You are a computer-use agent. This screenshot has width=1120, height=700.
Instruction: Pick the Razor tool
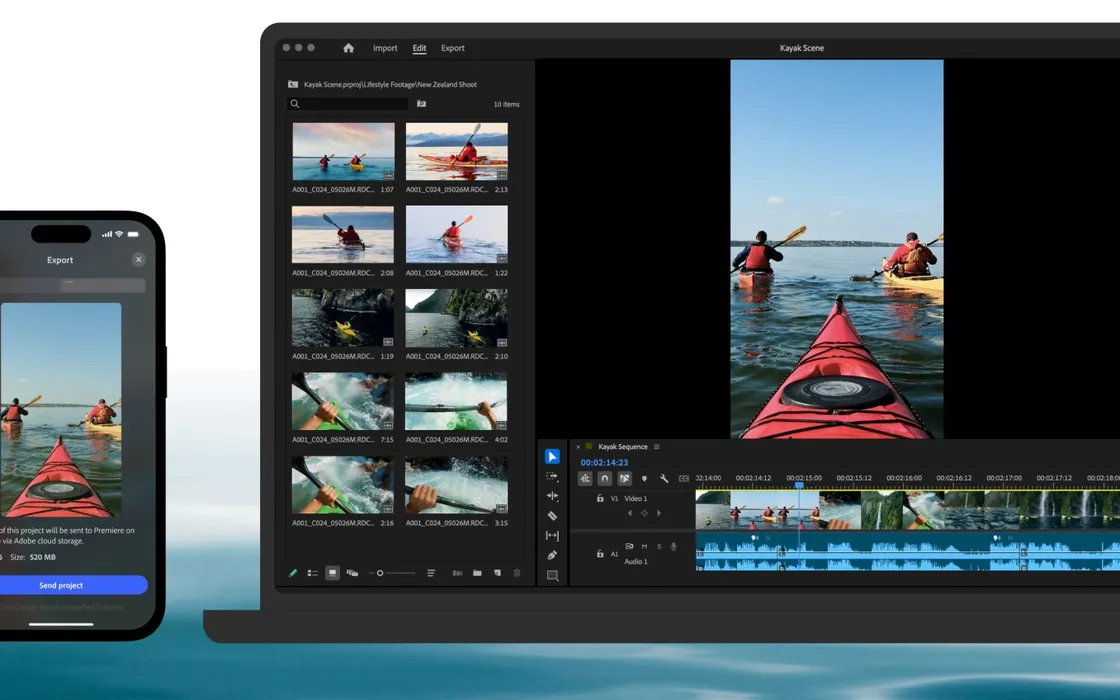point(552,516)
